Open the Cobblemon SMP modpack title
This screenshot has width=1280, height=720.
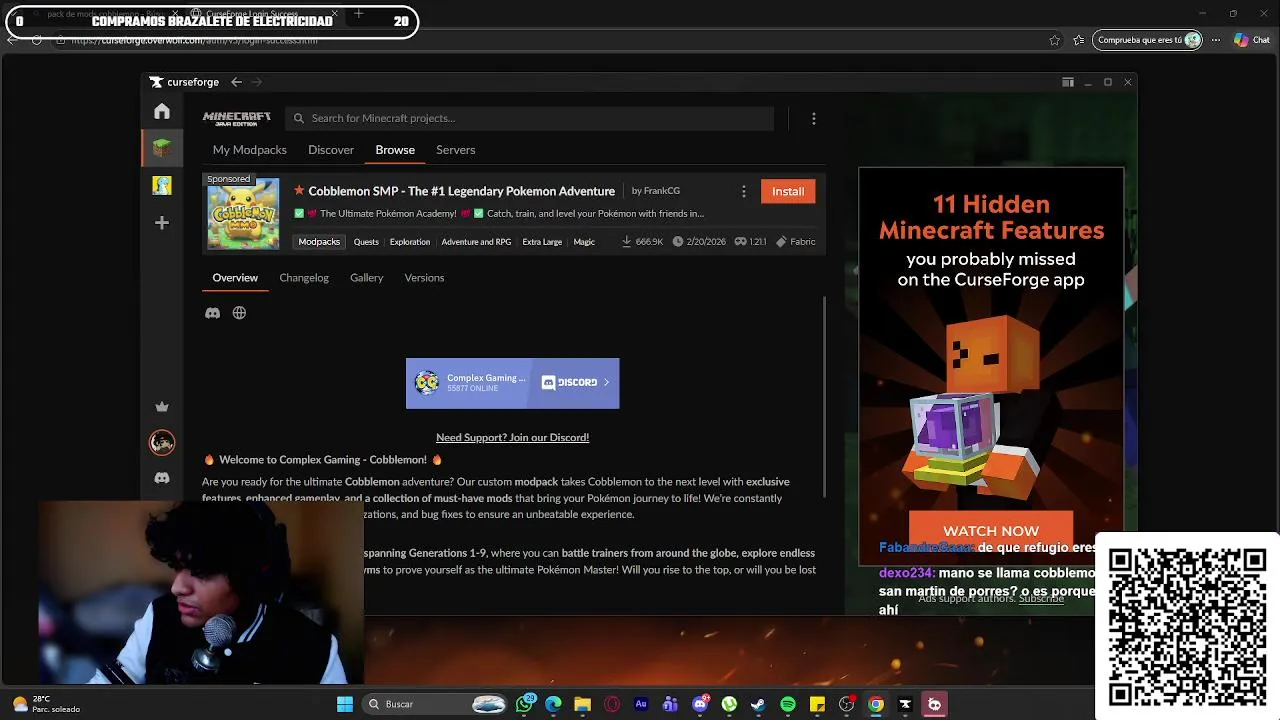coord(462,191)
